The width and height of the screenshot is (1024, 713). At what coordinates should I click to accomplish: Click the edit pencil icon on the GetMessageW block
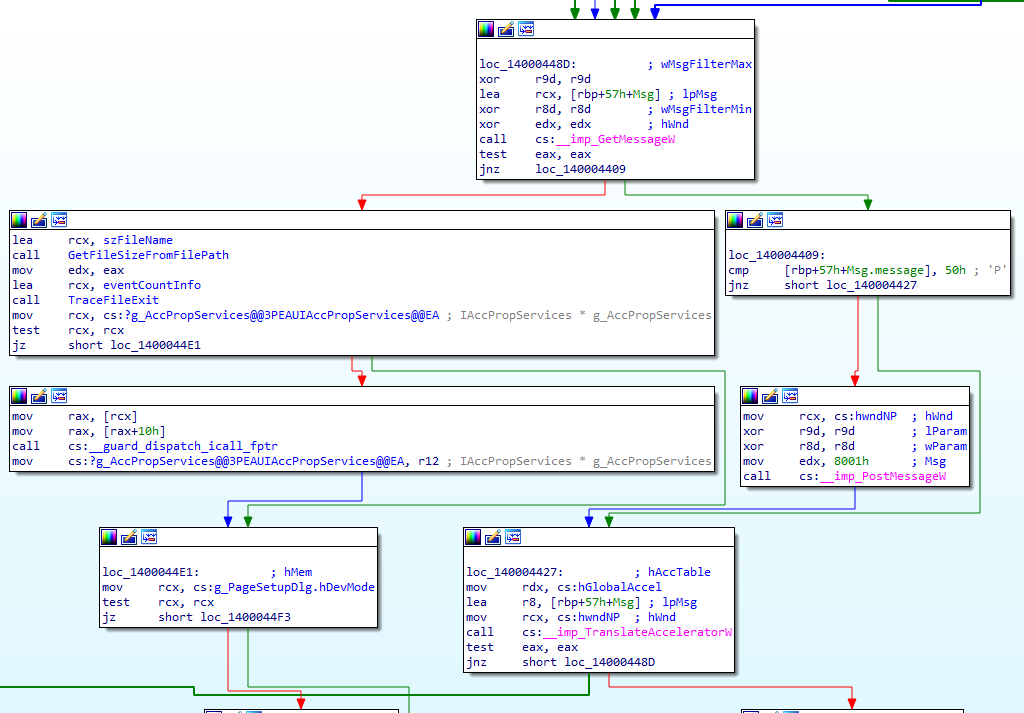[x=504, y=29]
